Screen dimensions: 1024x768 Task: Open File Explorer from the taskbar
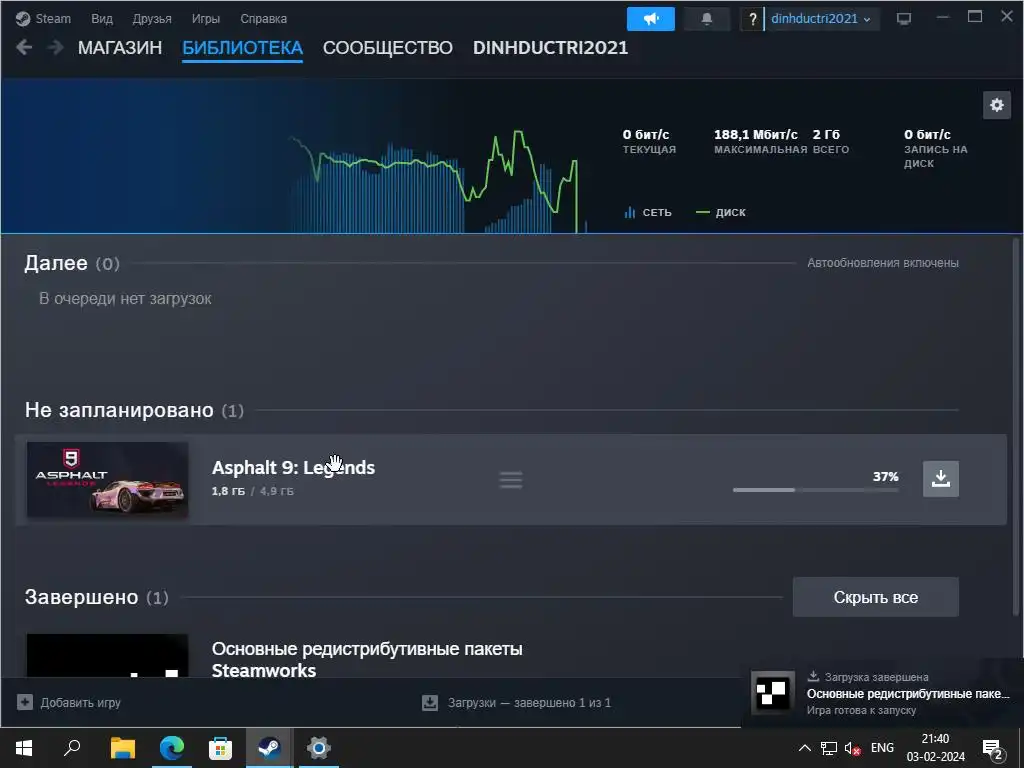pyautogui.click(x=122, y=748)
